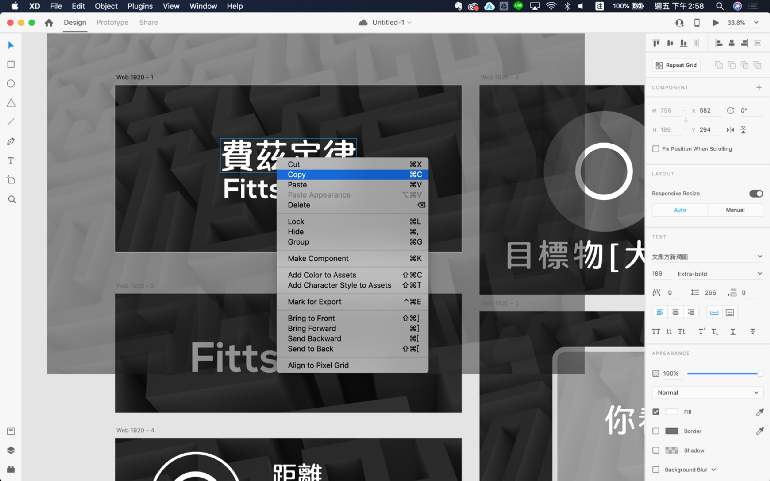770x481 pixels.
Task: Align selection to horizontal center
Action: coord(732,43)
